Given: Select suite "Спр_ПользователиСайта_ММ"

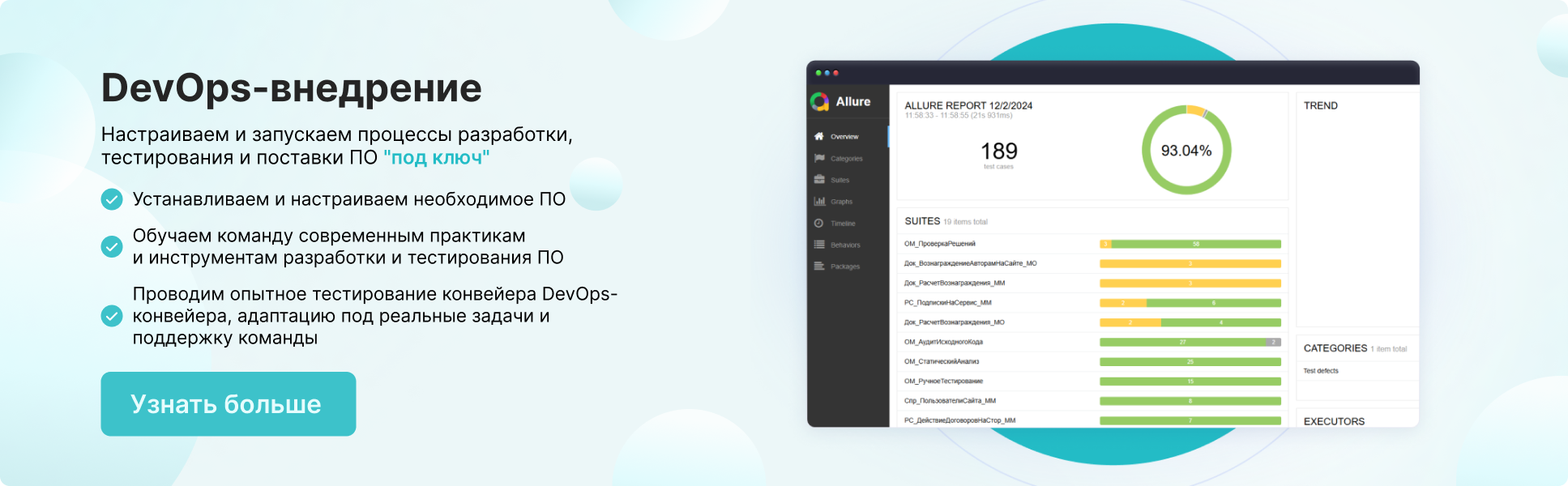Looking at the screenshot, I should point(951,401).
